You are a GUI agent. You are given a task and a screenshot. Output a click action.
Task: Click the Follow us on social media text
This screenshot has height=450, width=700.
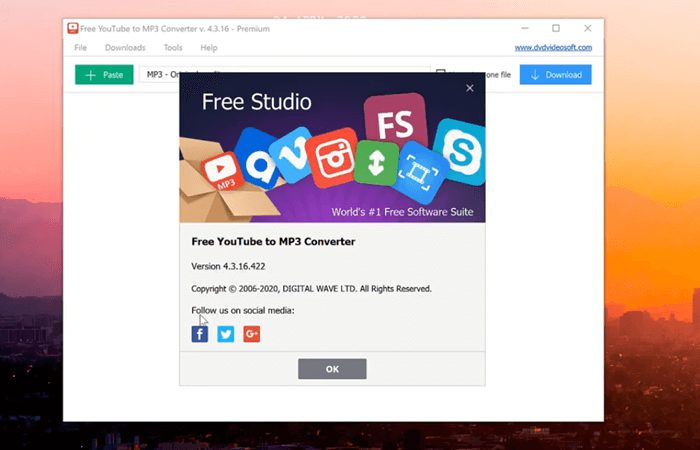(x=243, y=310)
